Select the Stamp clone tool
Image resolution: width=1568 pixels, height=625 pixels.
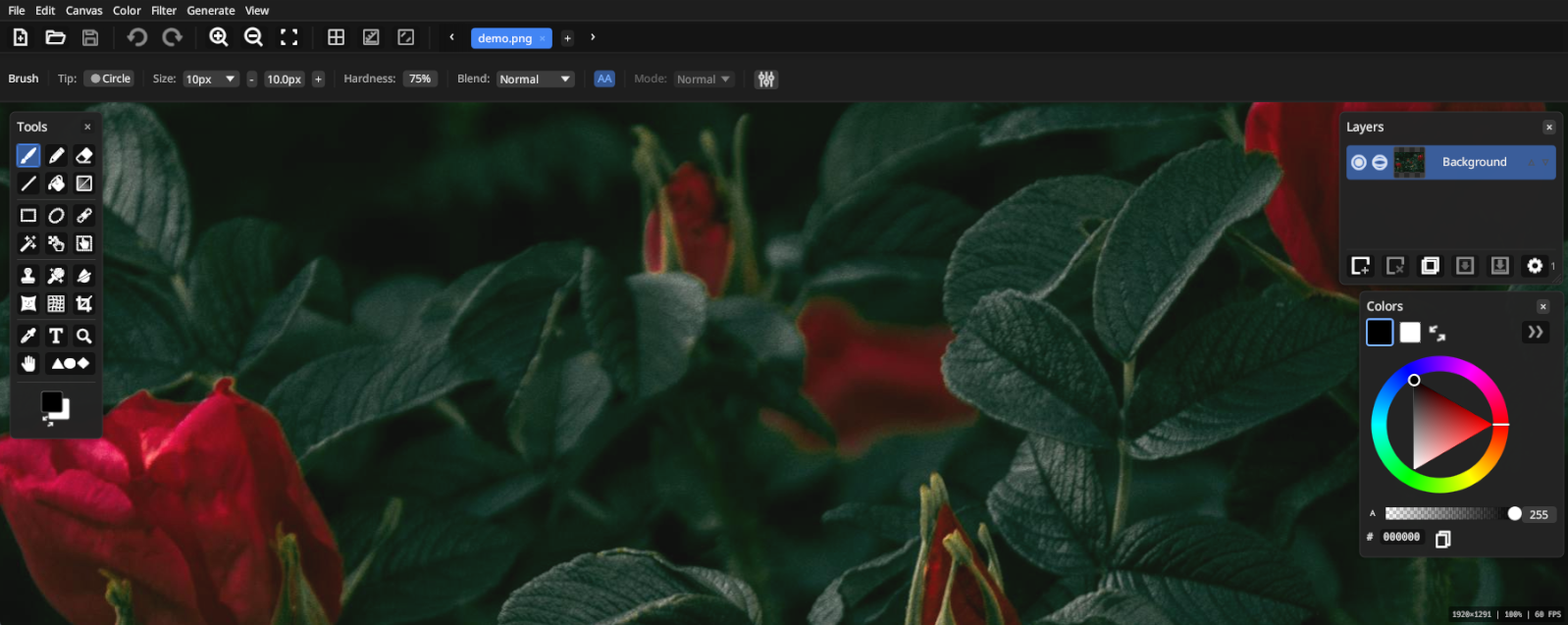28,276
